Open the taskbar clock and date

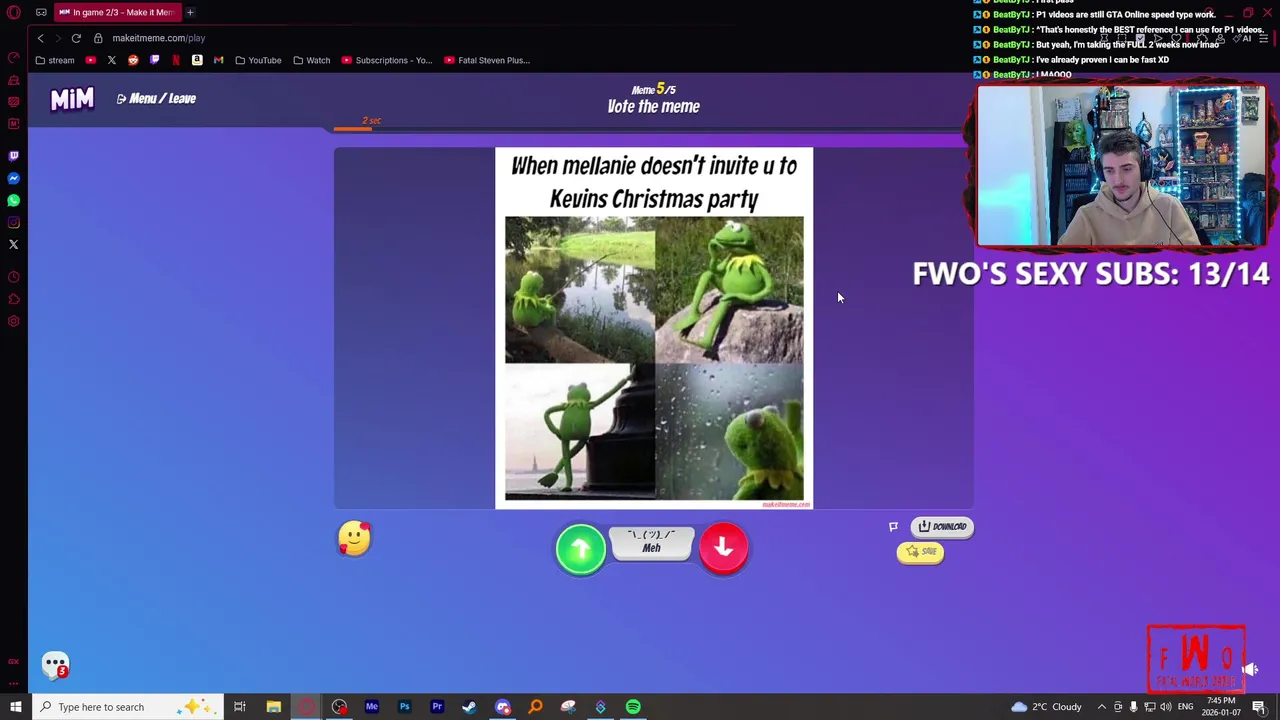1222,707
